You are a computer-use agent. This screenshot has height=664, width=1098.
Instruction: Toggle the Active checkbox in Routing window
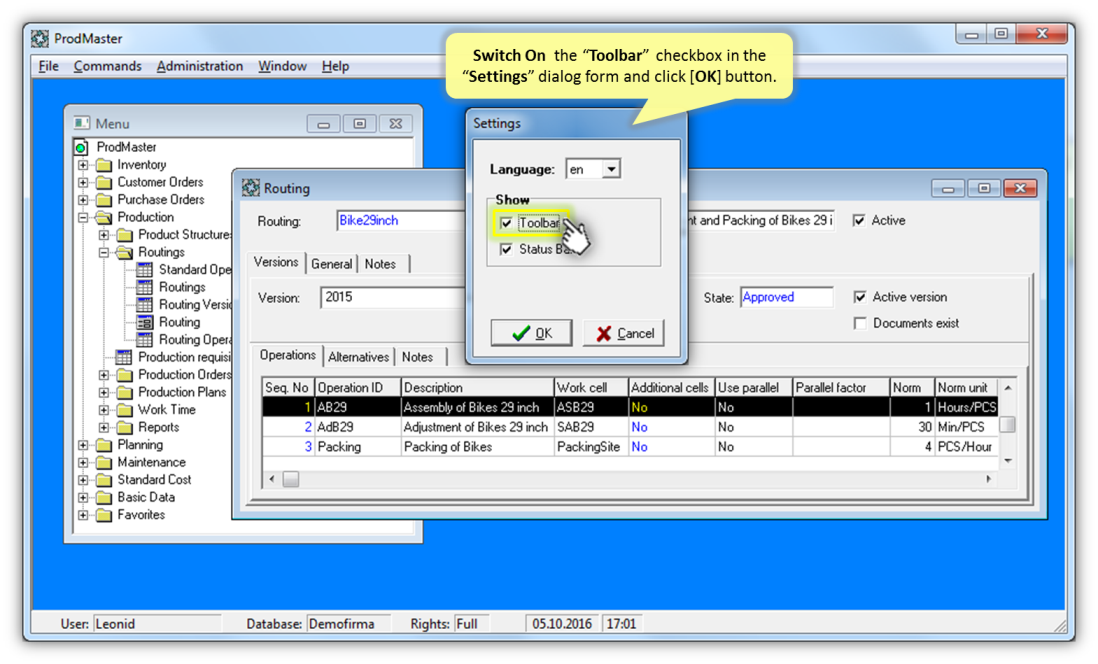tap(859, 221)
